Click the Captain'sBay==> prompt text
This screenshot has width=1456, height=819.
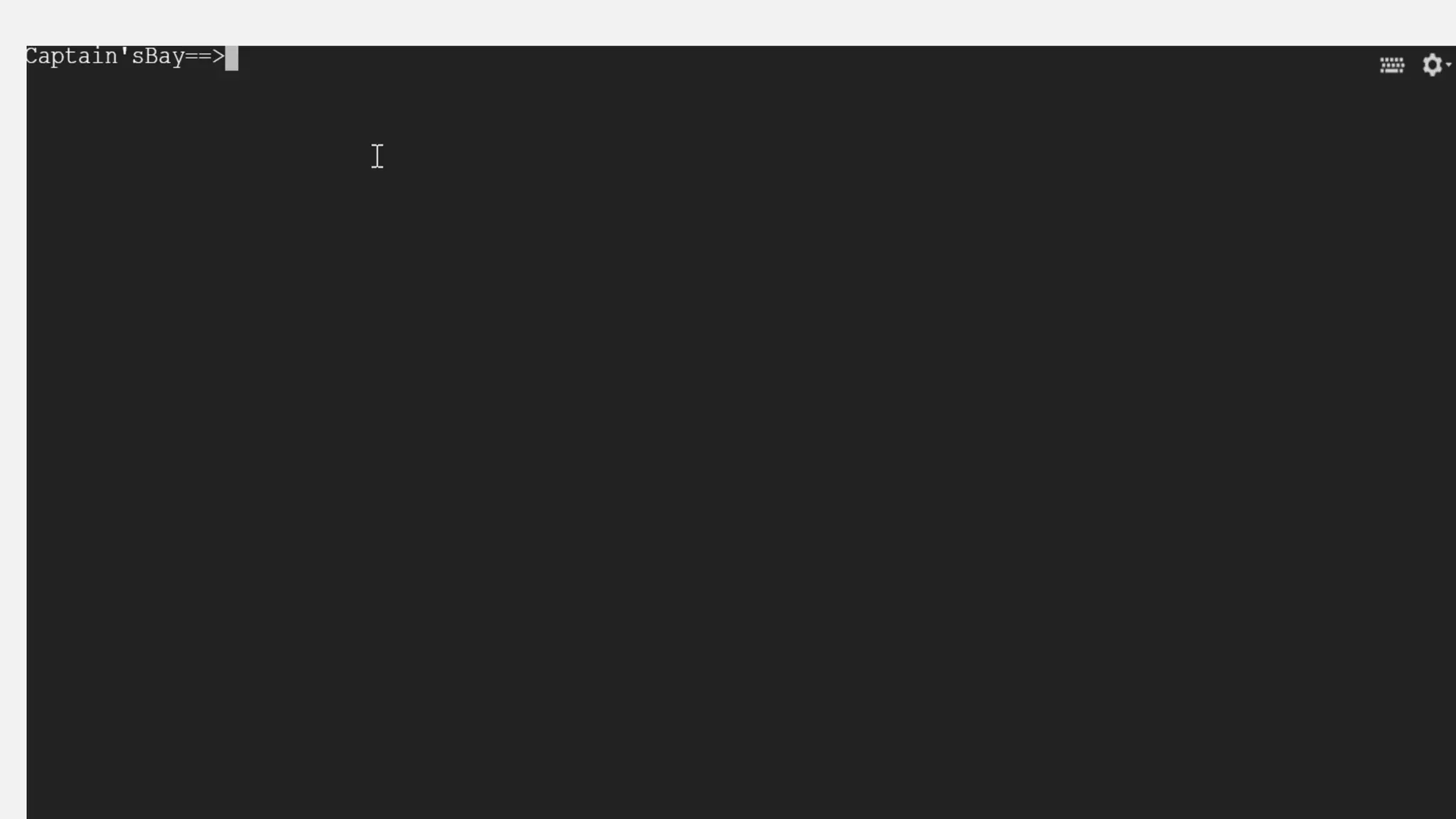click(x=125, y=56)
